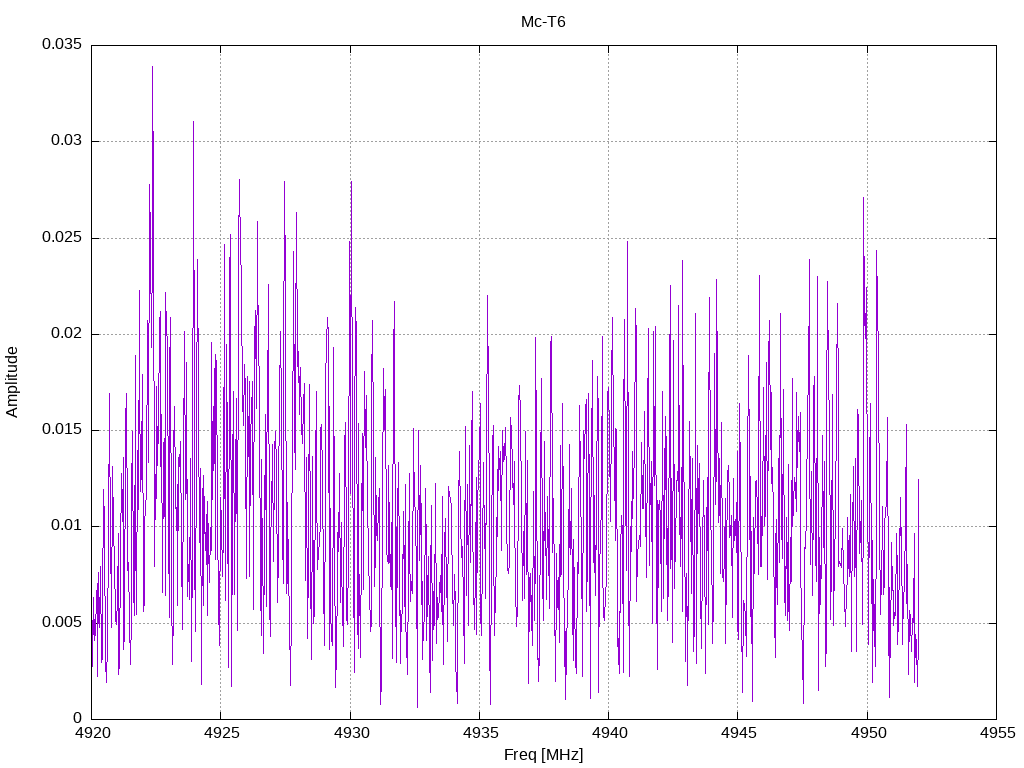1024x768 pixels.
Task: Click the 4945 x-axis tick label
Action: tap(738, 733)
